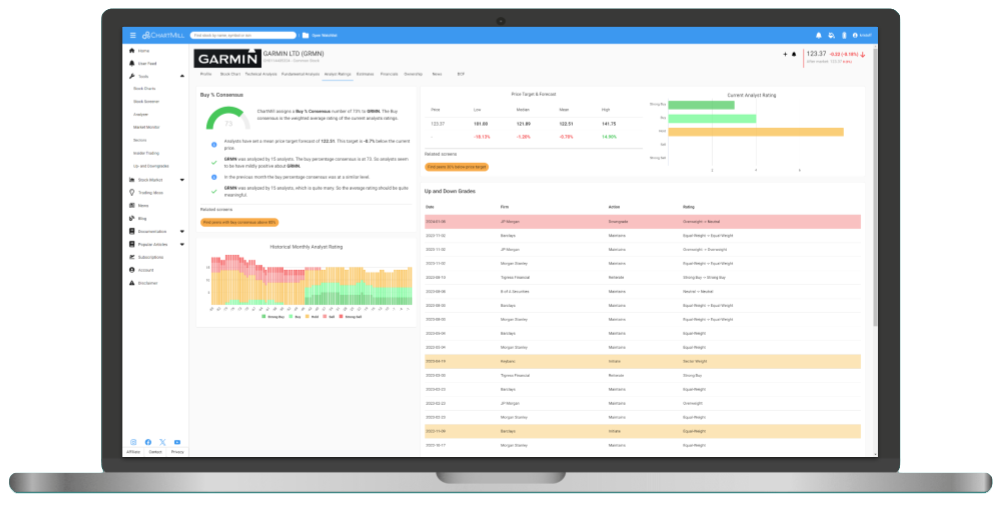Click Open Watchlist
Image resolution: width=1000 pixels, height=514 pixels.
325,35
